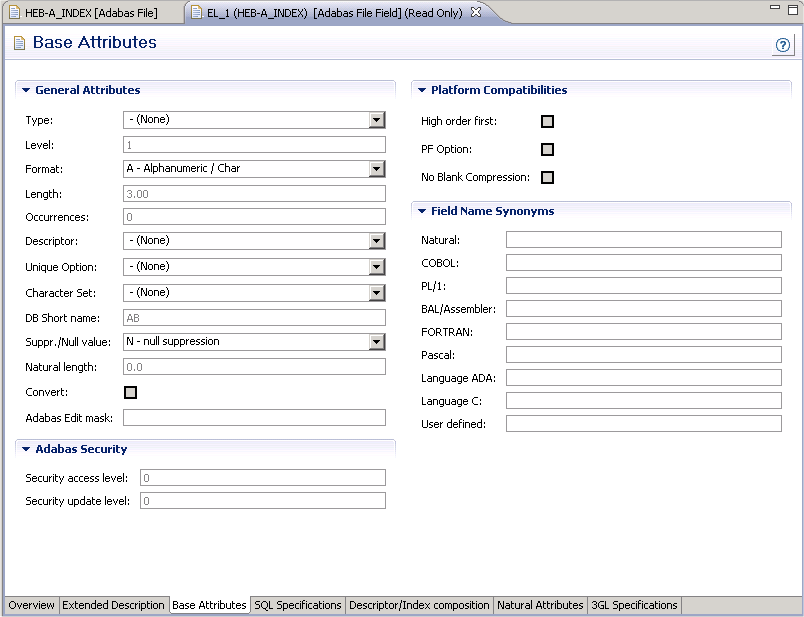Screen dimensions: 804x617
Task: Expand the Suppr./Null value dropdown
Action: (x=376, y=342)
